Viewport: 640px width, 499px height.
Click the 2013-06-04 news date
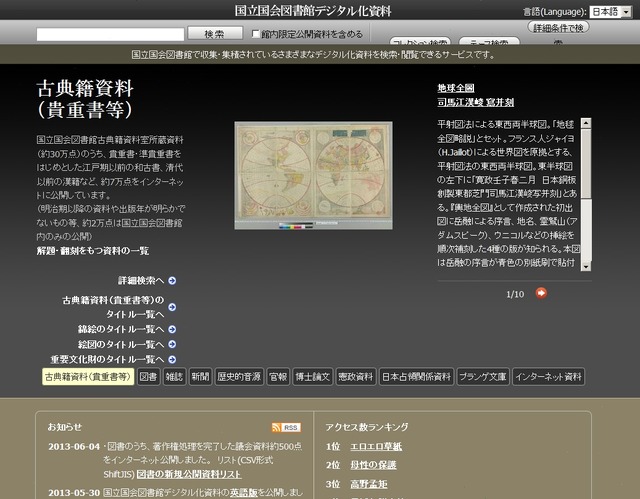(x=74, y=447)
